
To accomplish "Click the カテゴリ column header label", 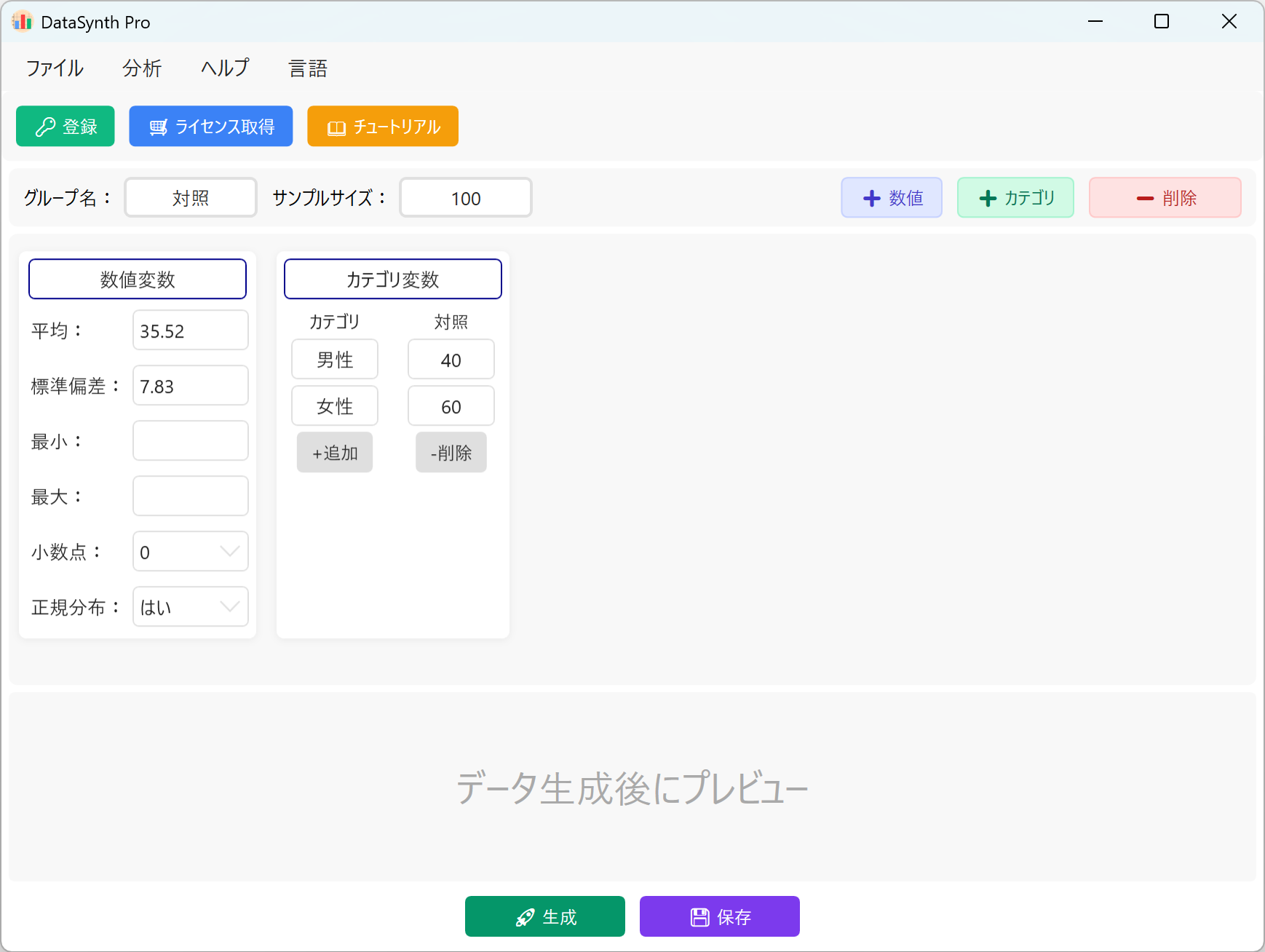I will pos(335,322).
